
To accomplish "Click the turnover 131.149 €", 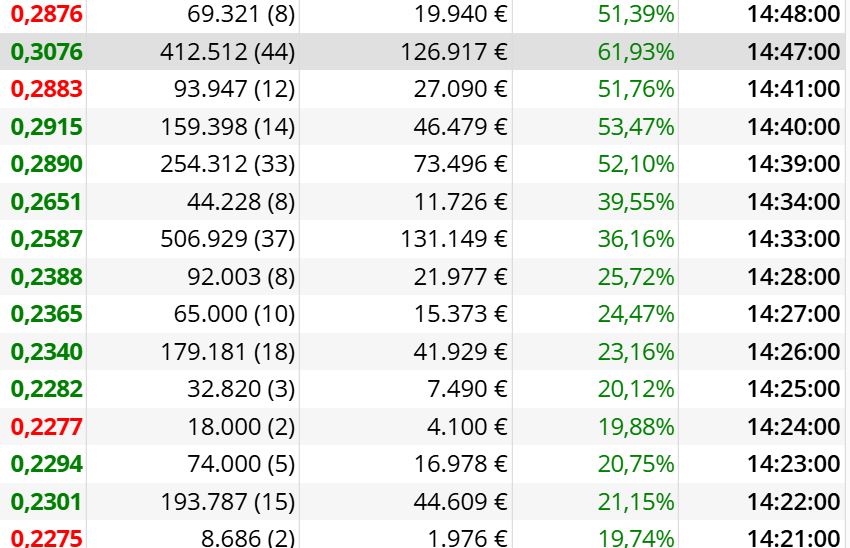I will tap(454, 239).
